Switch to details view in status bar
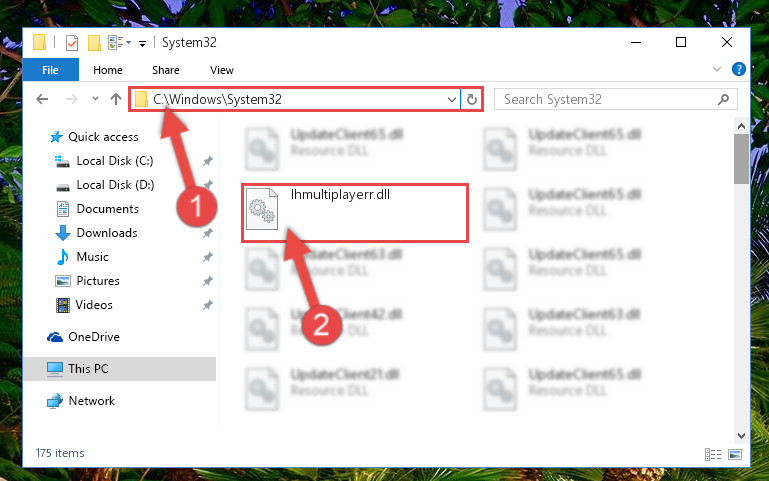This screenshot has height=481, width=769. (x=713, y=455)
